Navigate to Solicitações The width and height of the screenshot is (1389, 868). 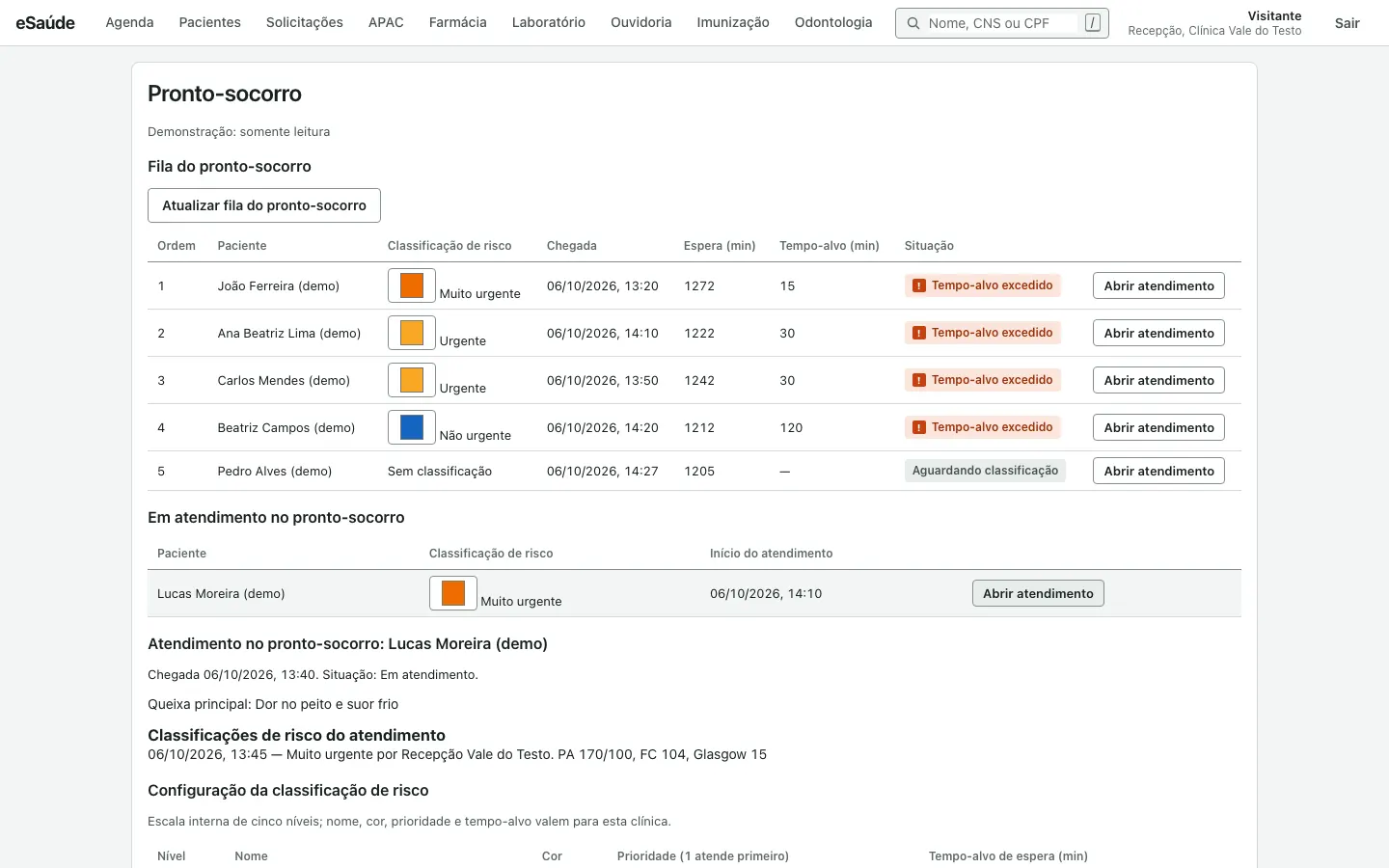coord(305,23)
